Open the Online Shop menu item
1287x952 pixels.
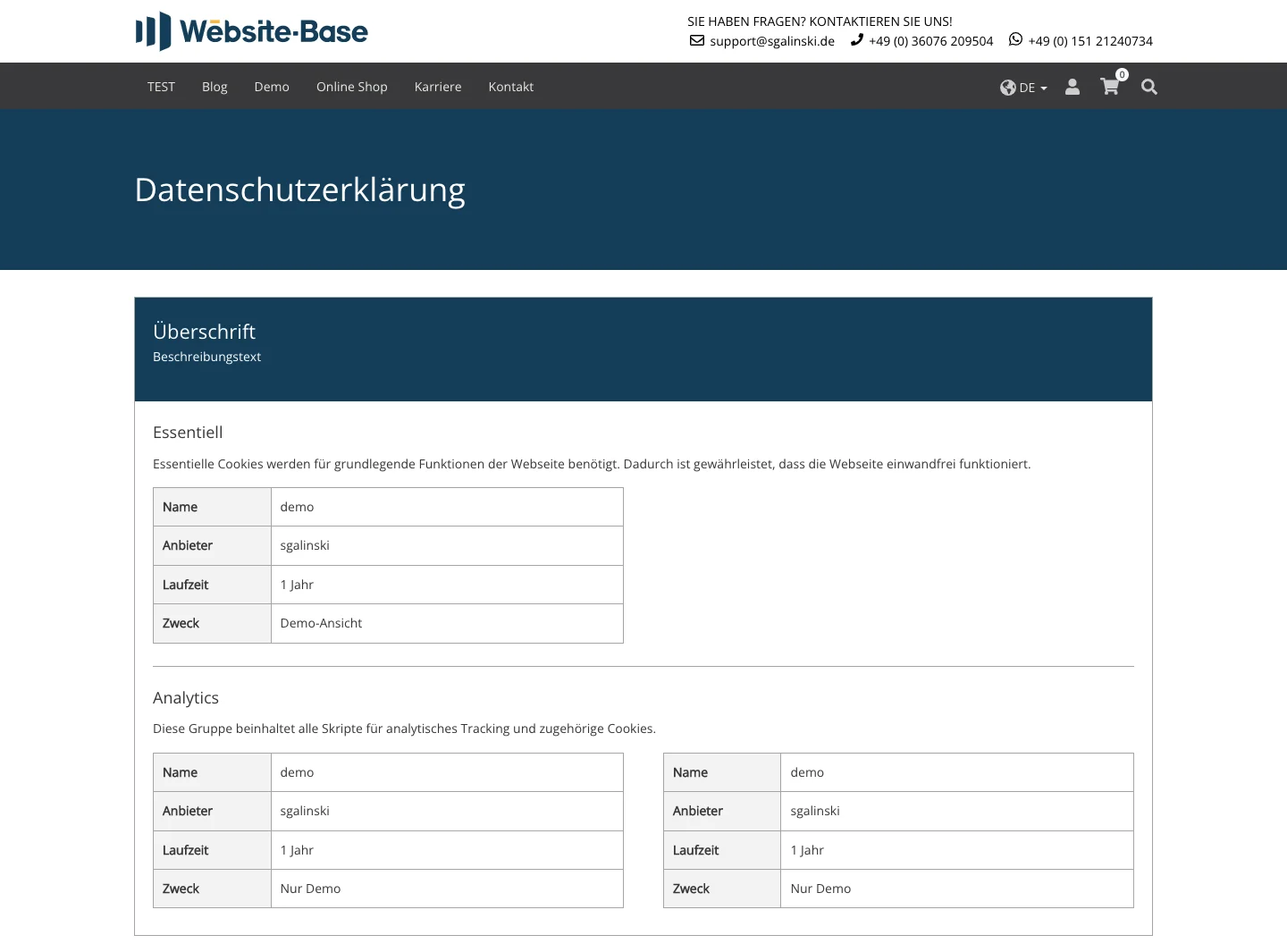click(351, 87)
